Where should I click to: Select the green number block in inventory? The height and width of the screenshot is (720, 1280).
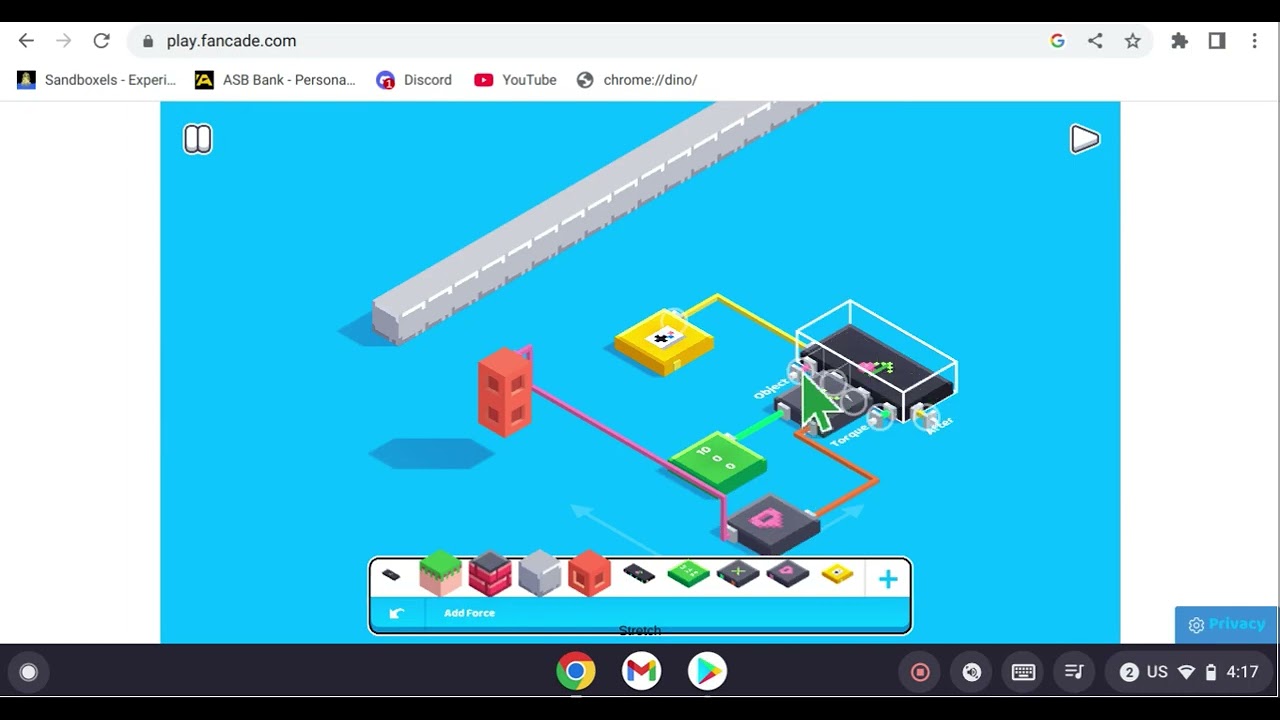pyautogui.click(x=688, y=574)
